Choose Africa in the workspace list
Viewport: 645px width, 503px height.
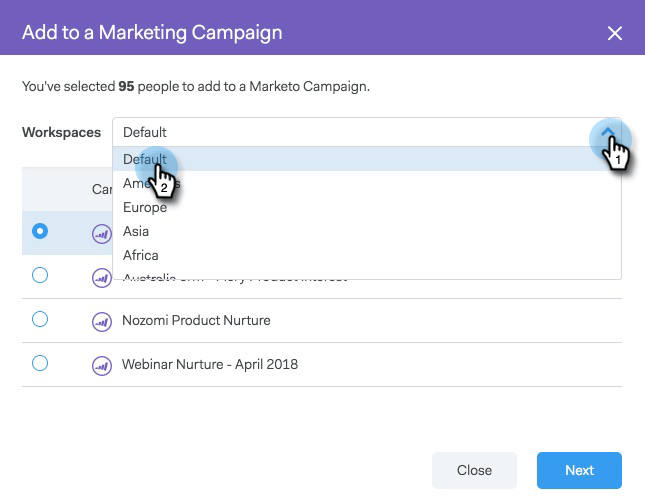coord(140,256)
